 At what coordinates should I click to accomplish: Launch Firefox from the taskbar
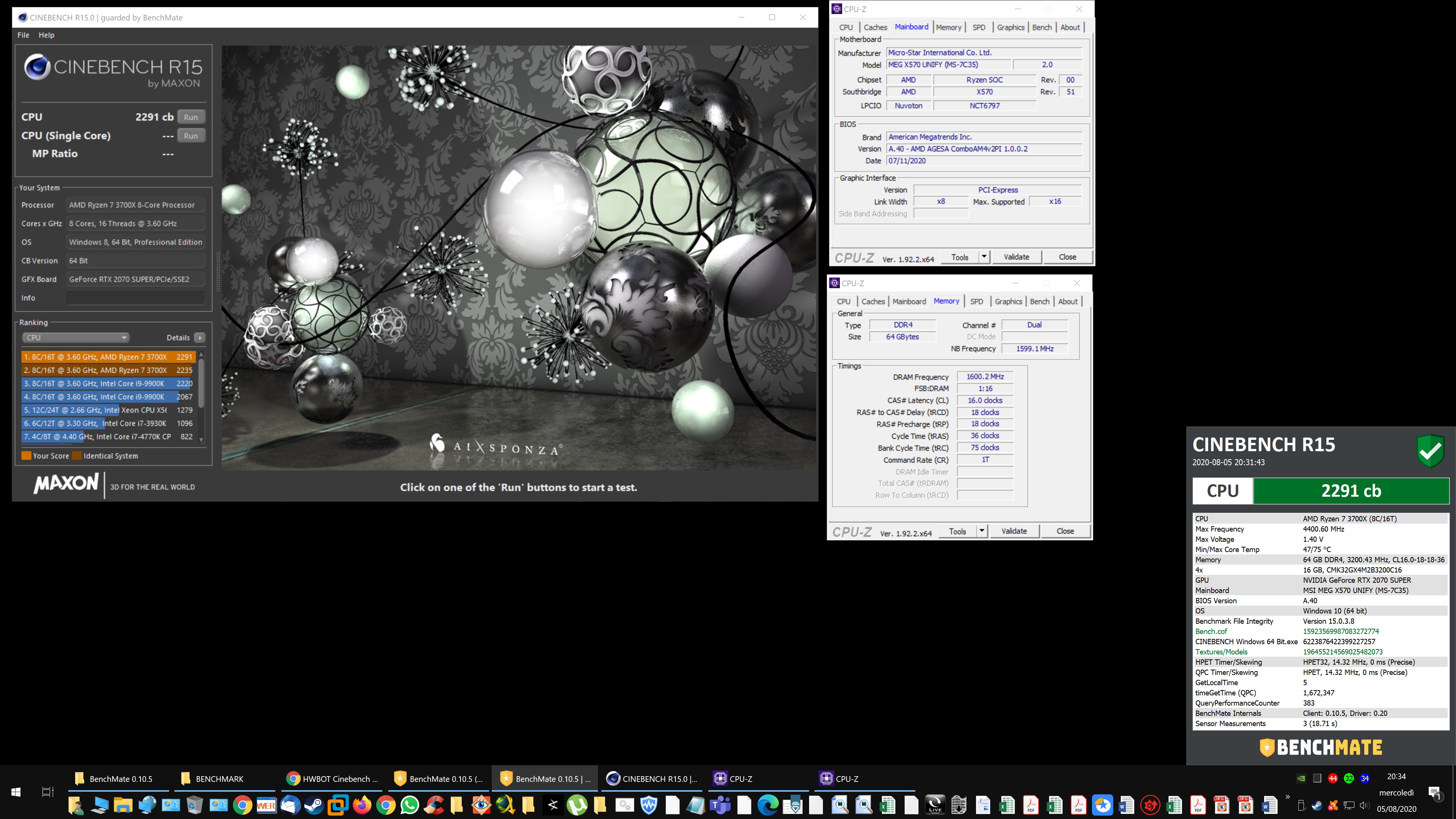point(362,805)
